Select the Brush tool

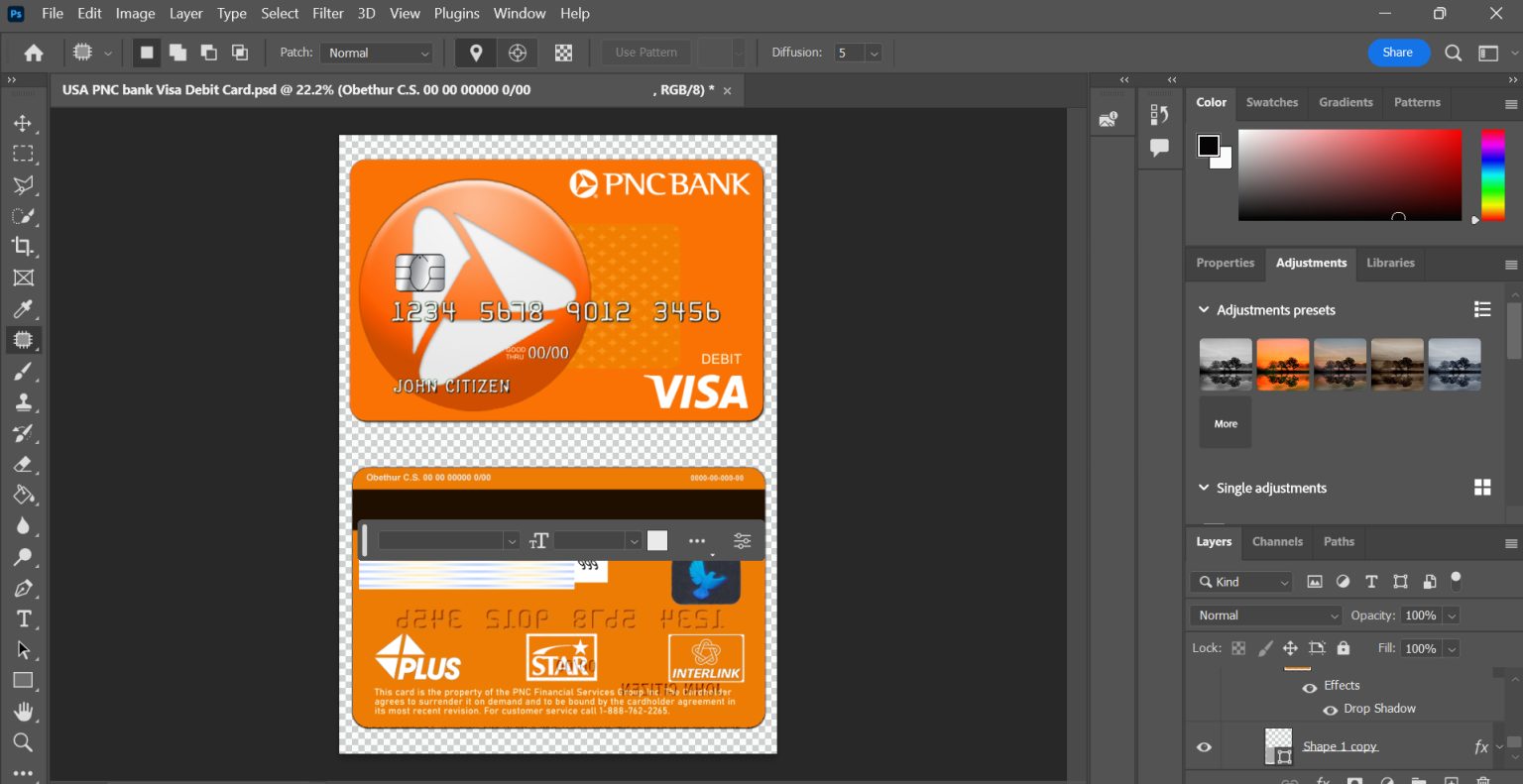coord(23,371)
